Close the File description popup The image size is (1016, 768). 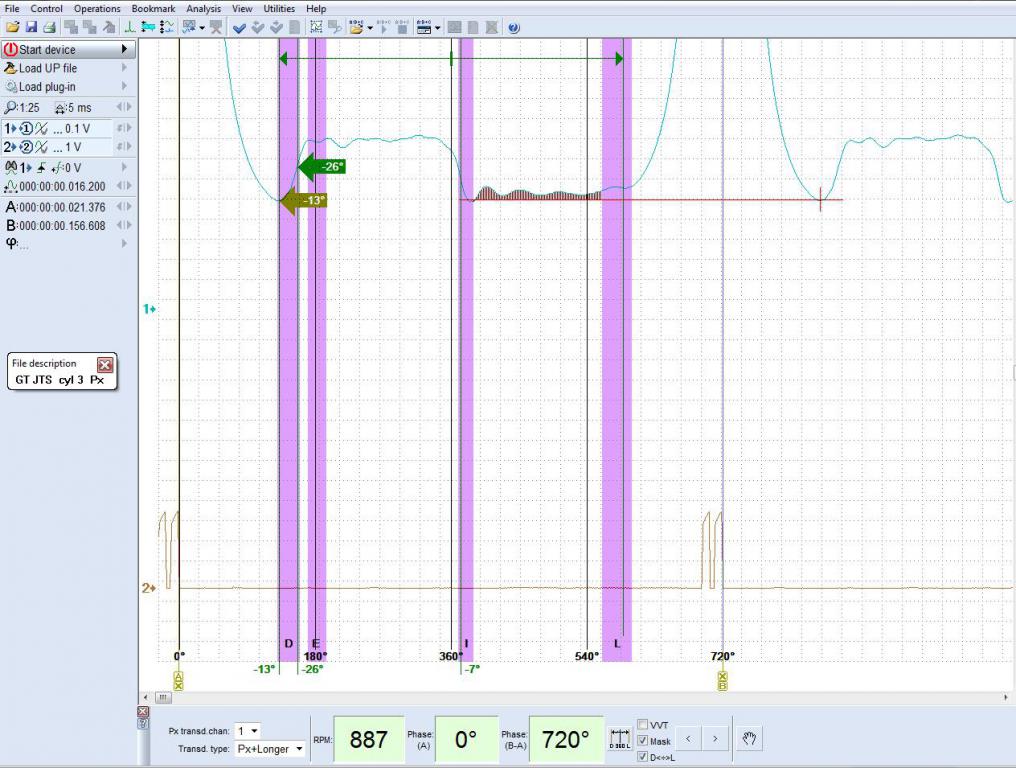click(x=105, y=365)
